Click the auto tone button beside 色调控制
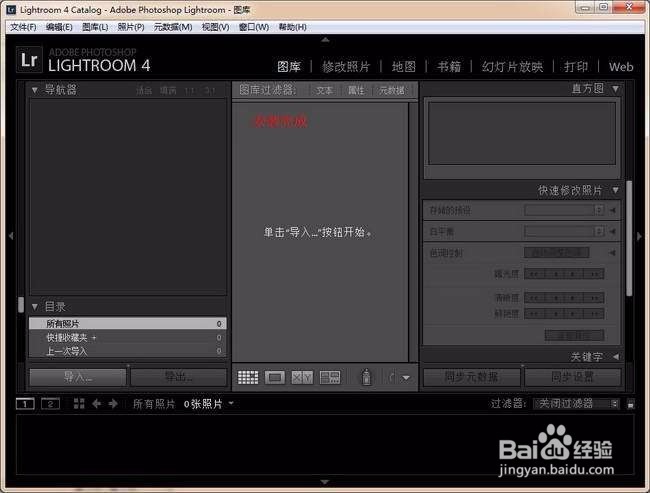The width and height of the screenshot is (650, 493). coord(557,253)
